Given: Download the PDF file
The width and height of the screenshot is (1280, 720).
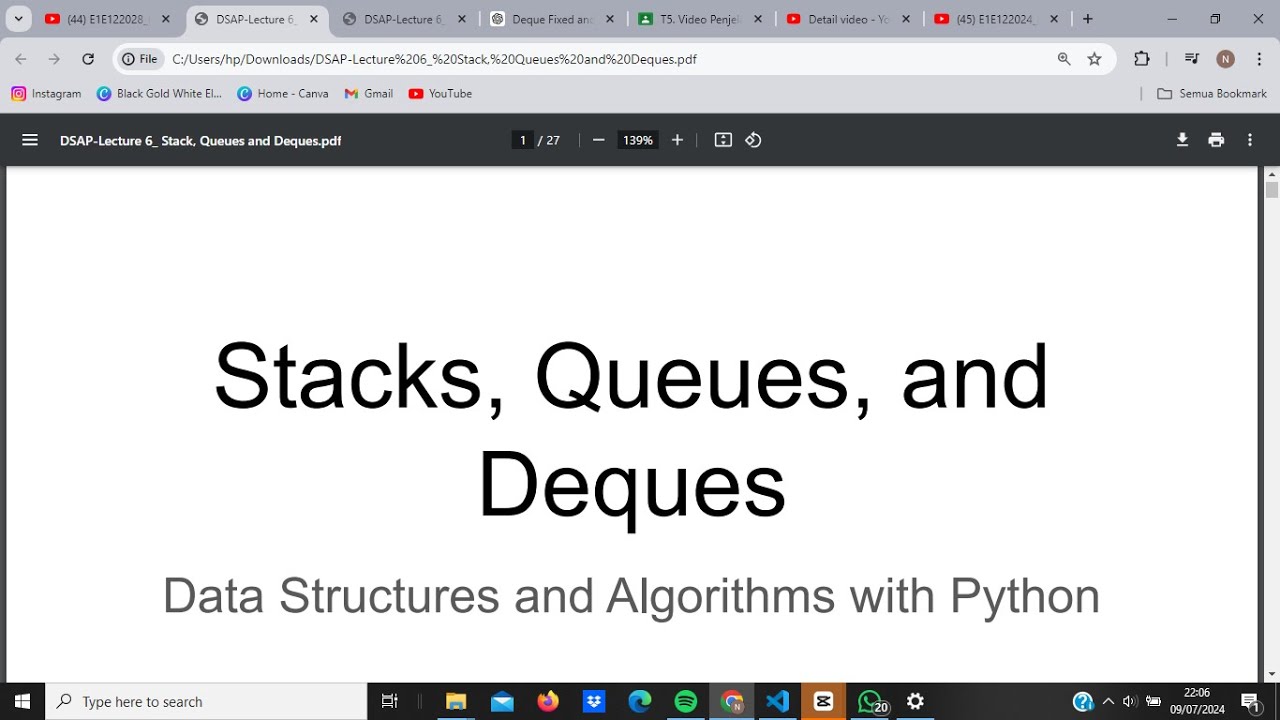Looking at the screenshot, I should 1182,140.
